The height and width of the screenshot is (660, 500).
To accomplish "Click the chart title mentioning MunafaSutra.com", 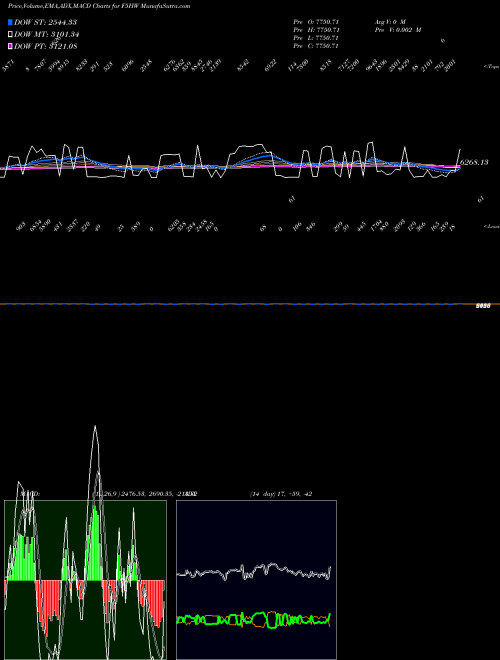I will pos(99,6).
